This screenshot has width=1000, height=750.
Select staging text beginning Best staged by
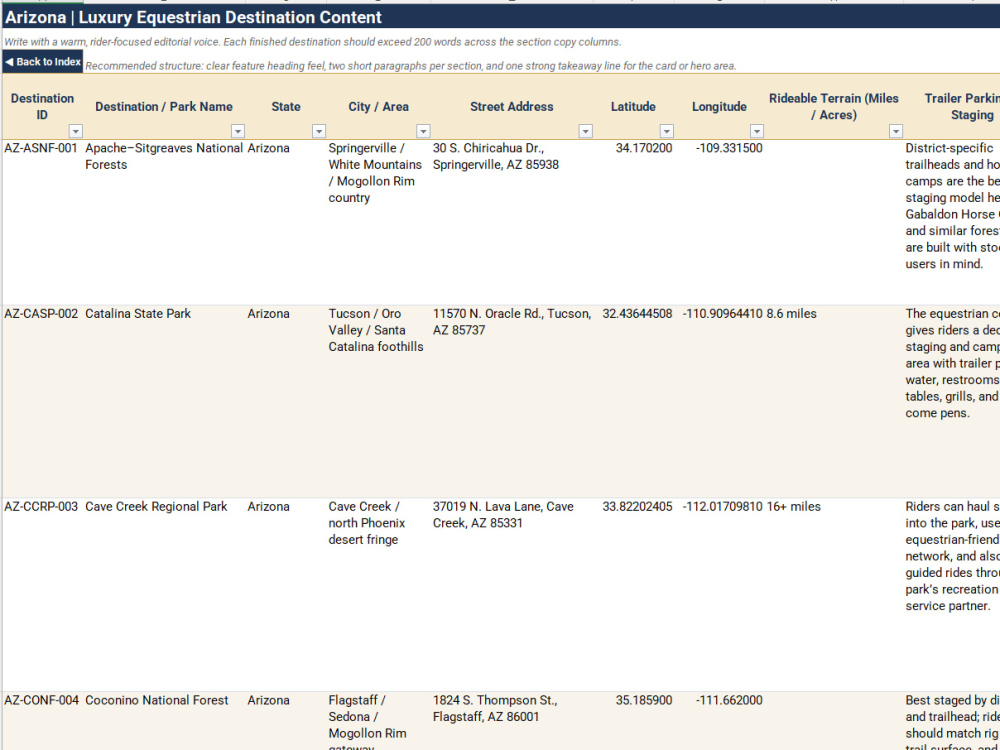coord(952,721)
